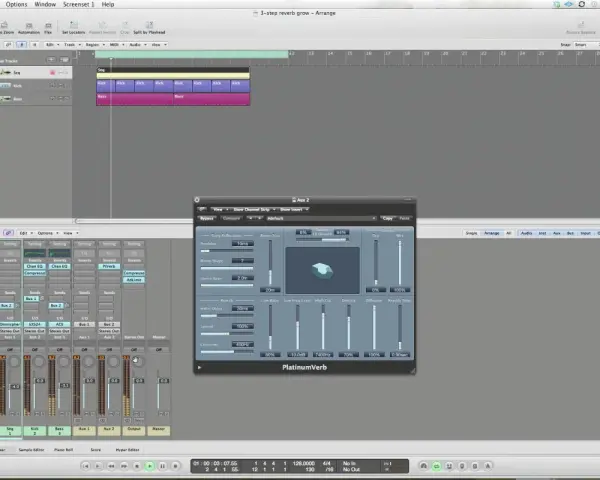This screenshot has width=600, height=480.
Task: Expand PlatinumVerb extended parameters triangle
Action: [x=199, y=367]
